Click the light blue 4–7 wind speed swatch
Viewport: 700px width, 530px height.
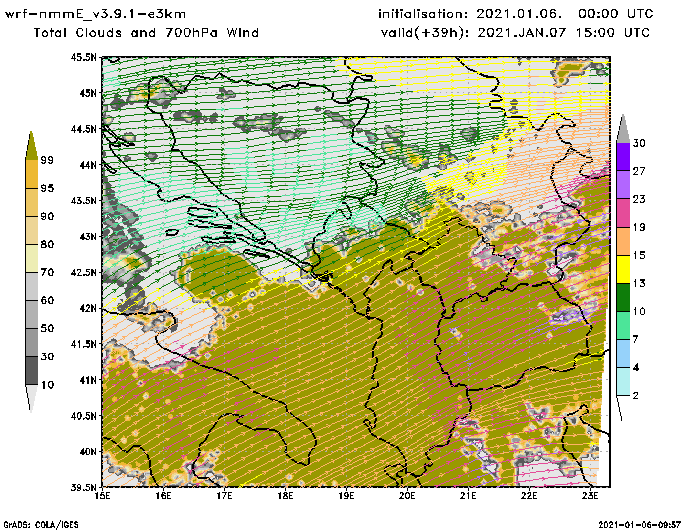coord(623,353)
